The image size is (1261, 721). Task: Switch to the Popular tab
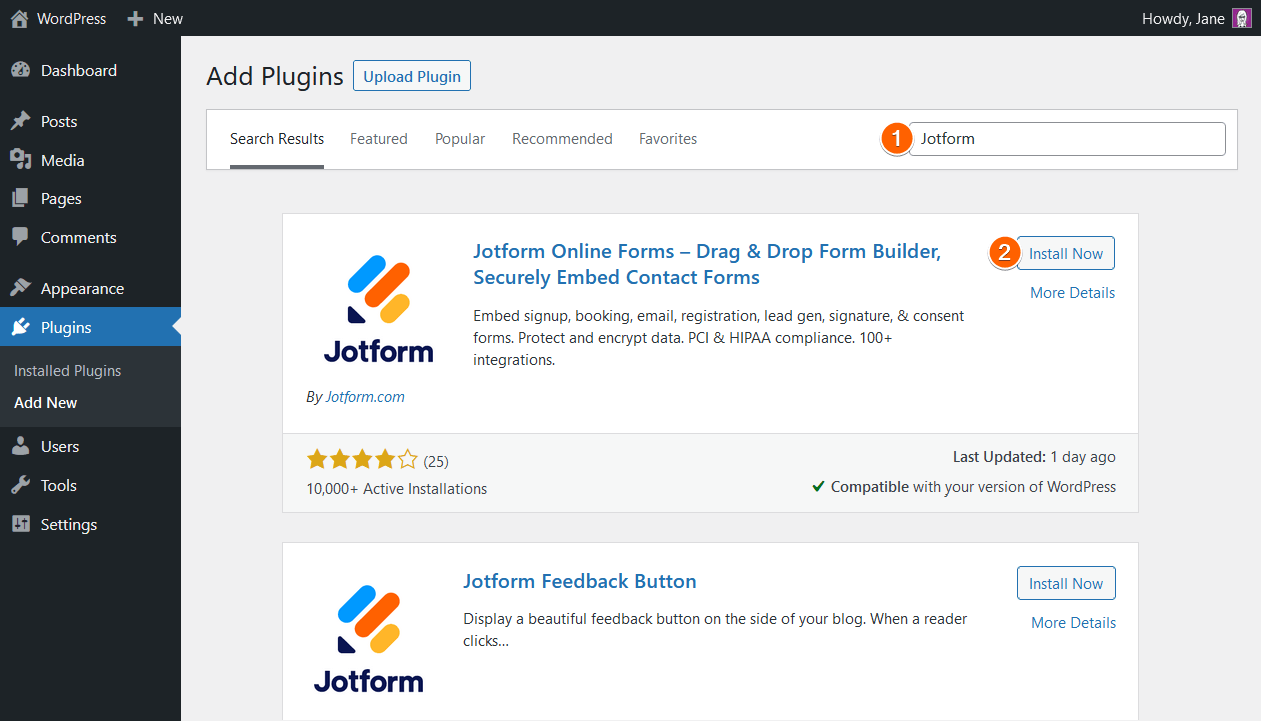(x=460, y=139)
